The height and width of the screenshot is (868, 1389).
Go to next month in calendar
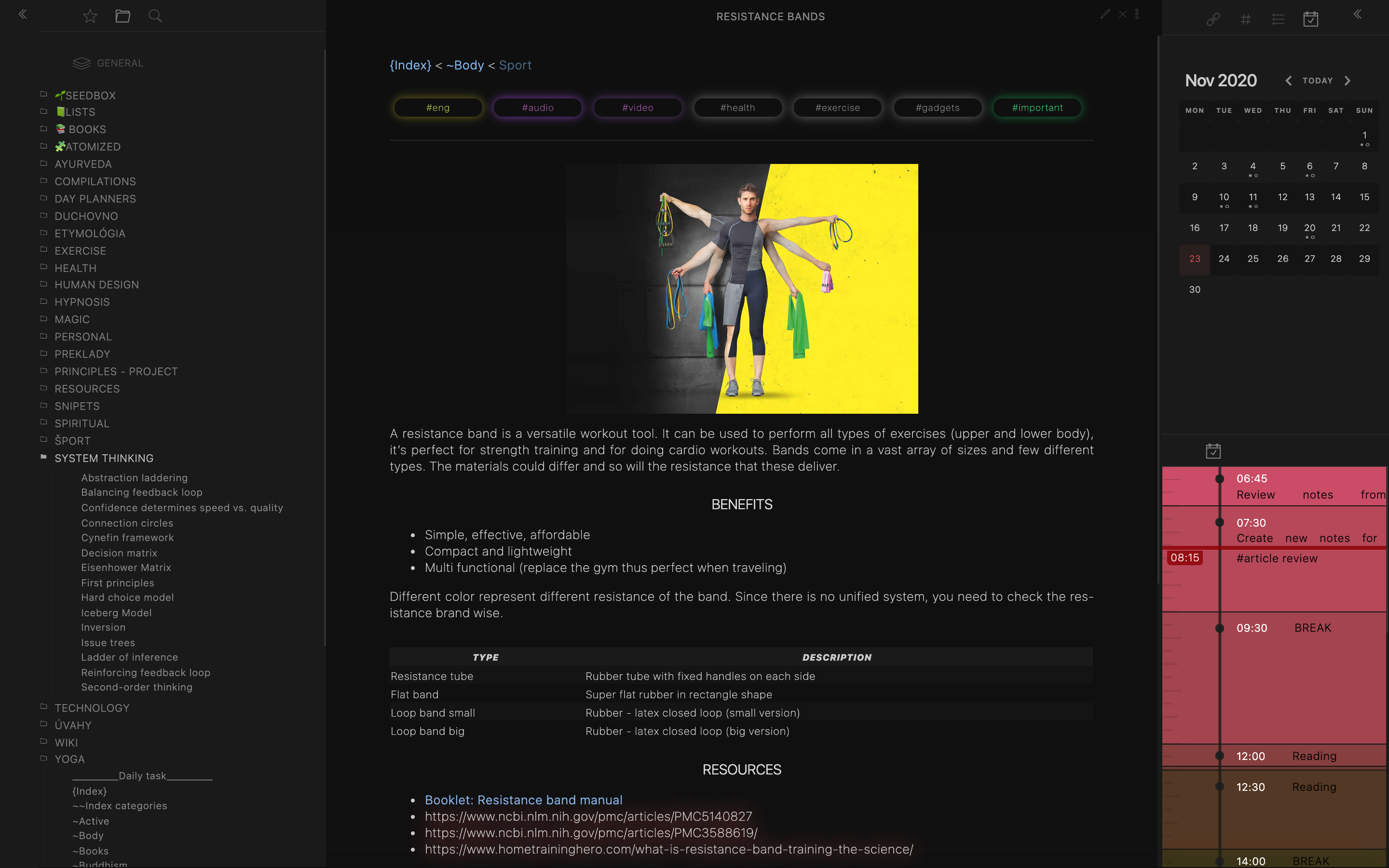(x=1348, y=81)
